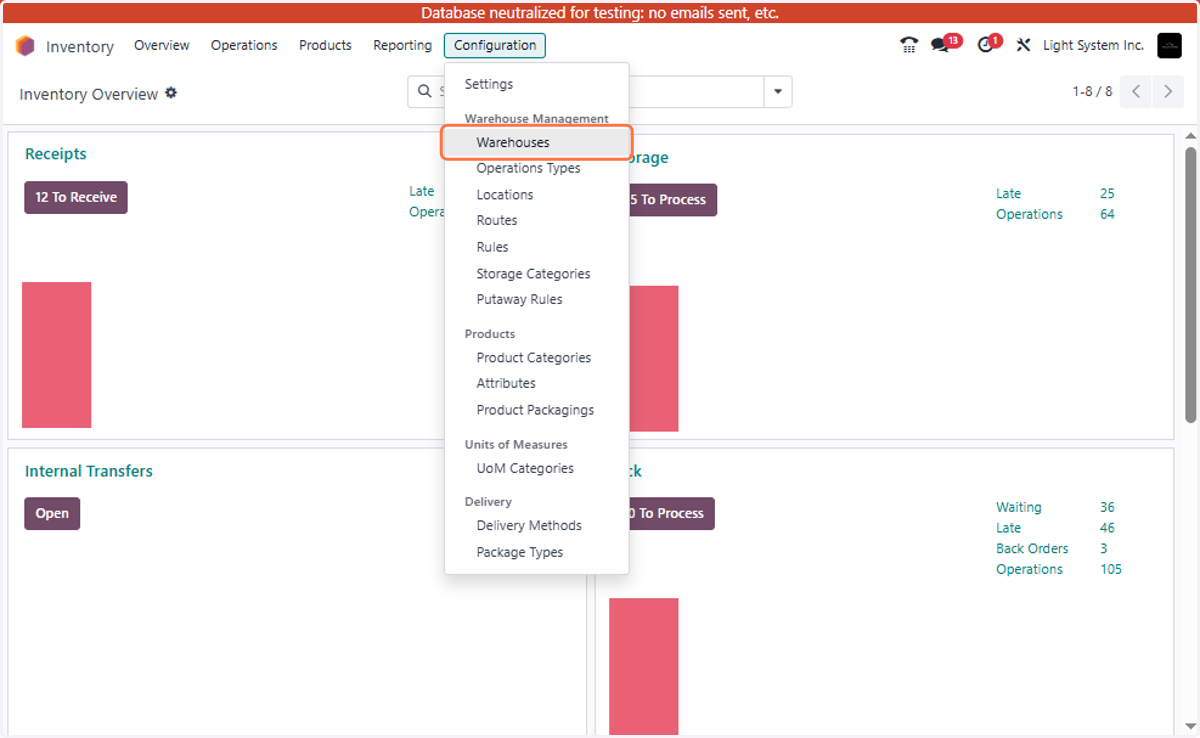Click Operations 64 link in storage card
This screenshot has height=738, width=1200.
(x=1055, y=214)
